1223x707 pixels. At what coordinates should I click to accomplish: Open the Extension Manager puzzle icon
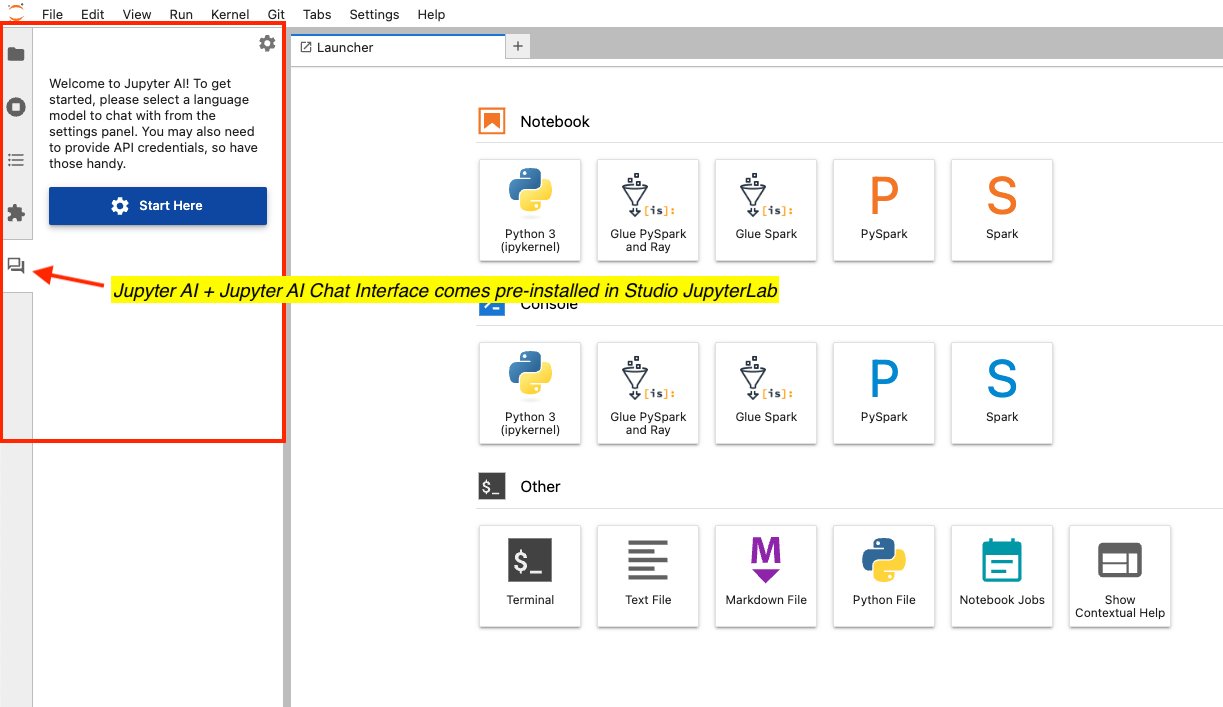[16, 213]
